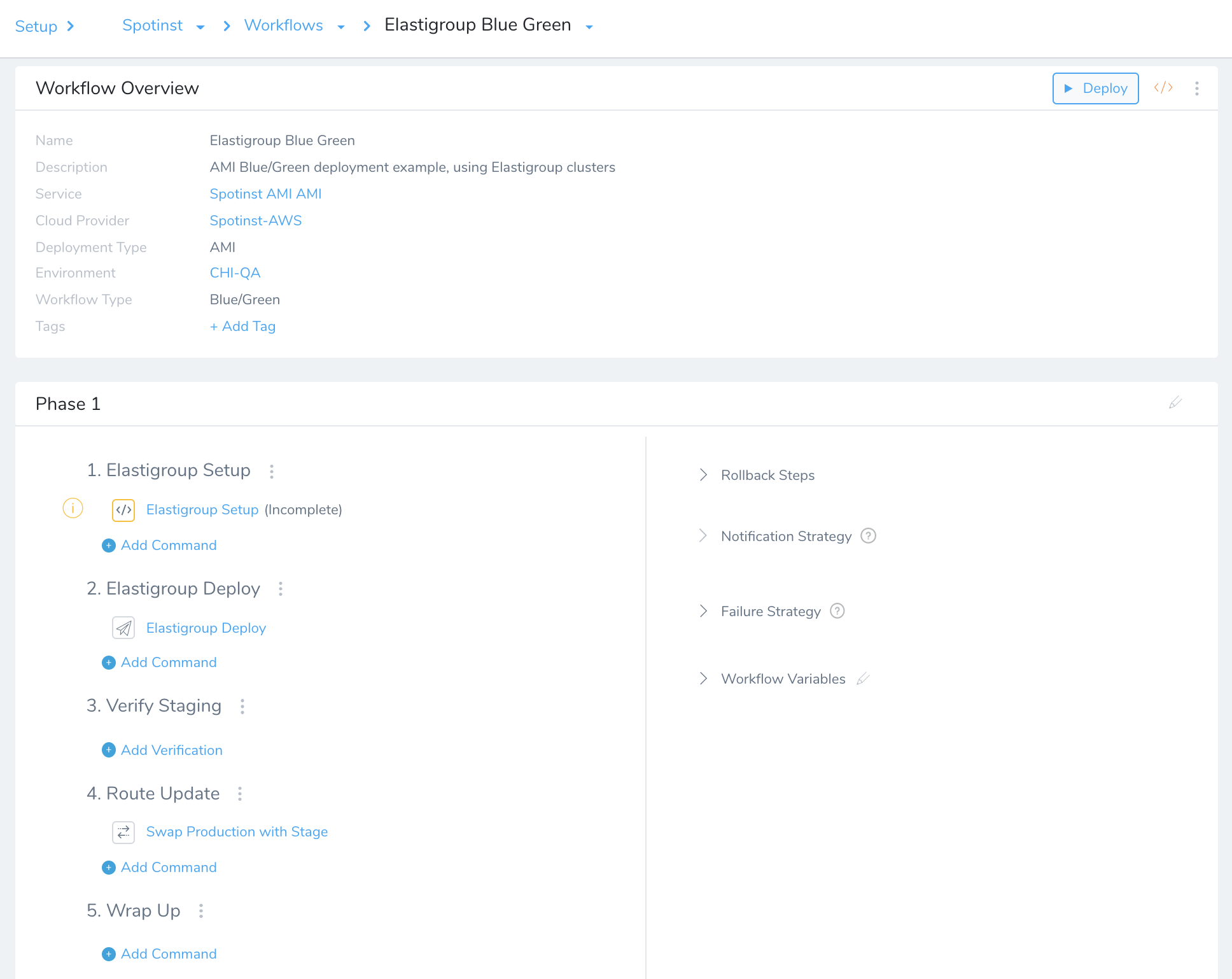Edit Workflow Variables with pencil icon

tap(863, 679)
